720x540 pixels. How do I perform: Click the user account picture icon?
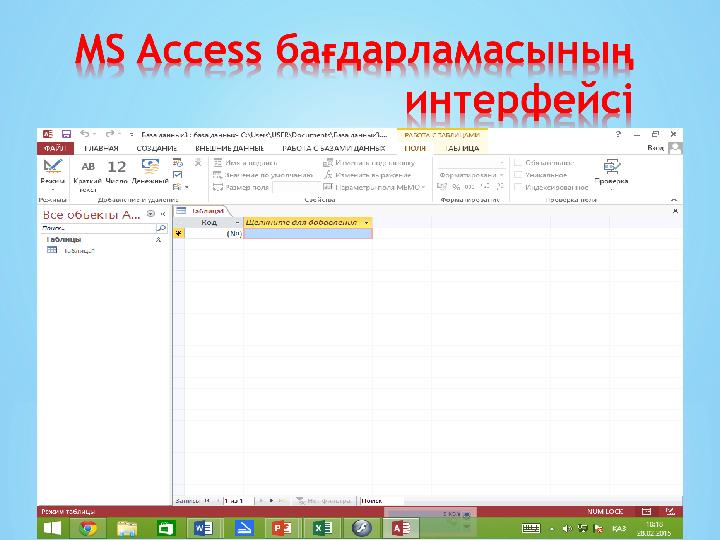(x=675, y=148)
